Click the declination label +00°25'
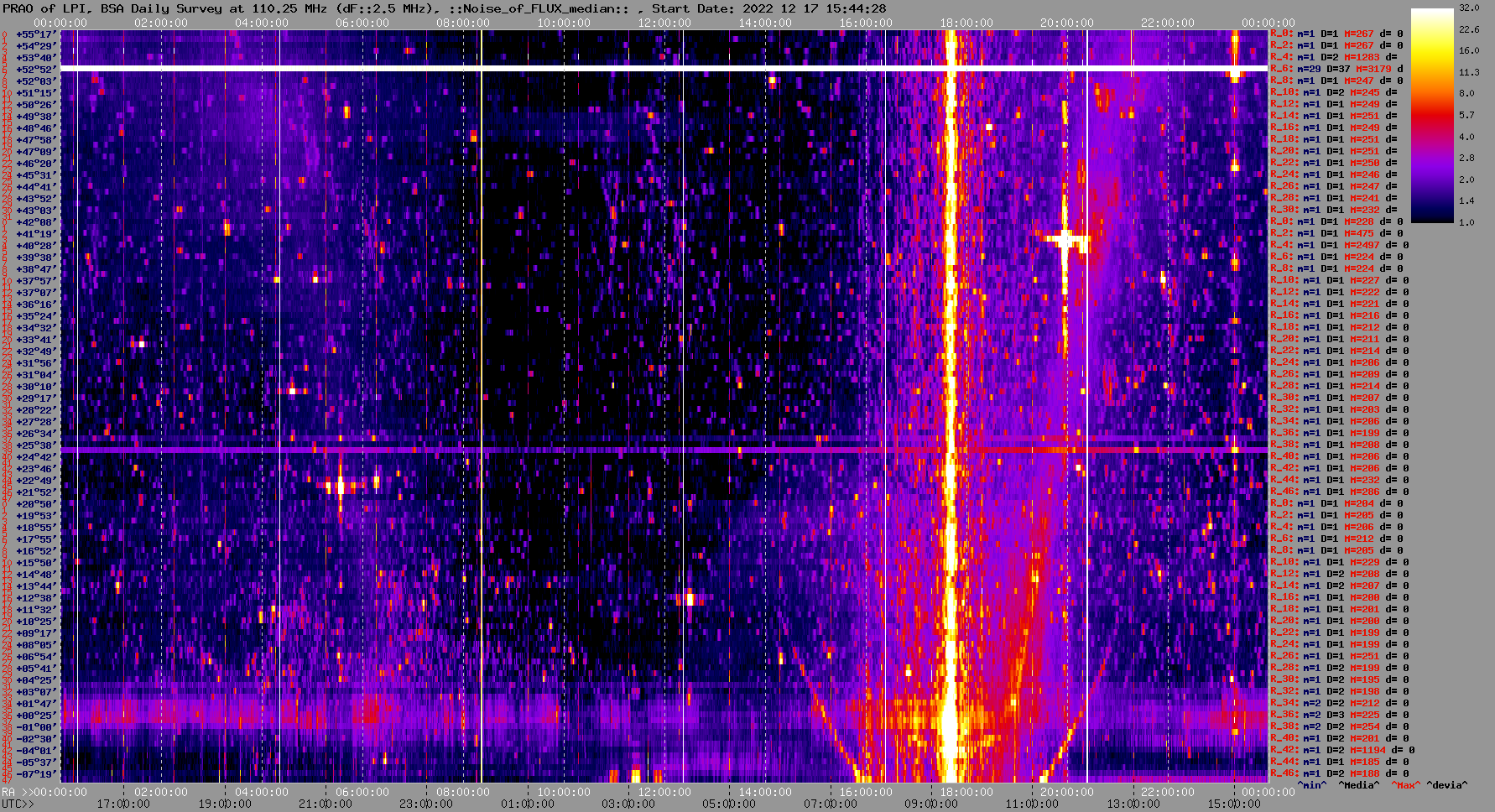The height and width of the screenshot is (812, 1495). coord(36,715)
